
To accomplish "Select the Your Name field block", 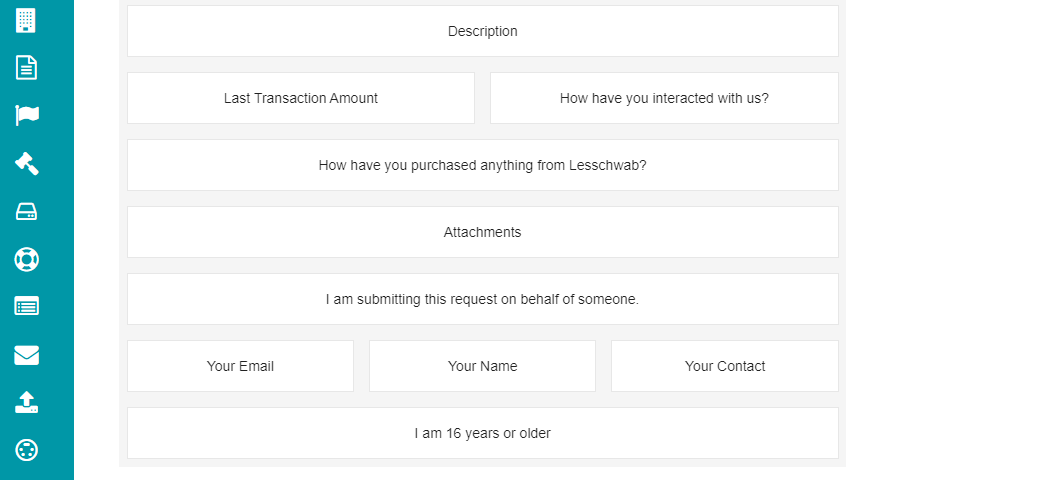I will (483, 366).
